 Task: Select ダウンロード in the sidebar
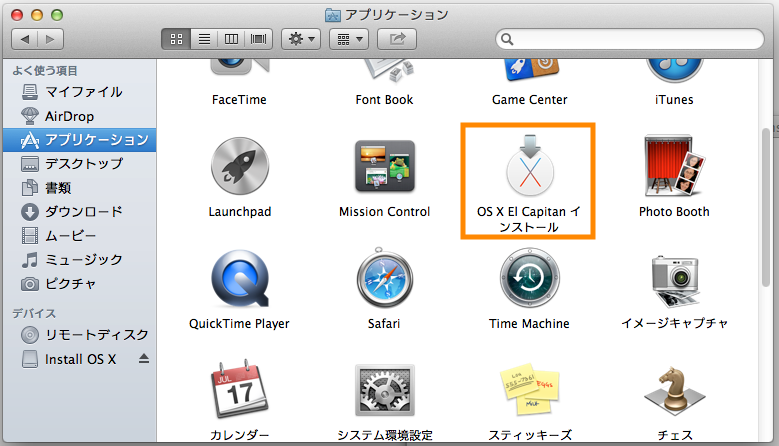pos(83,212)
